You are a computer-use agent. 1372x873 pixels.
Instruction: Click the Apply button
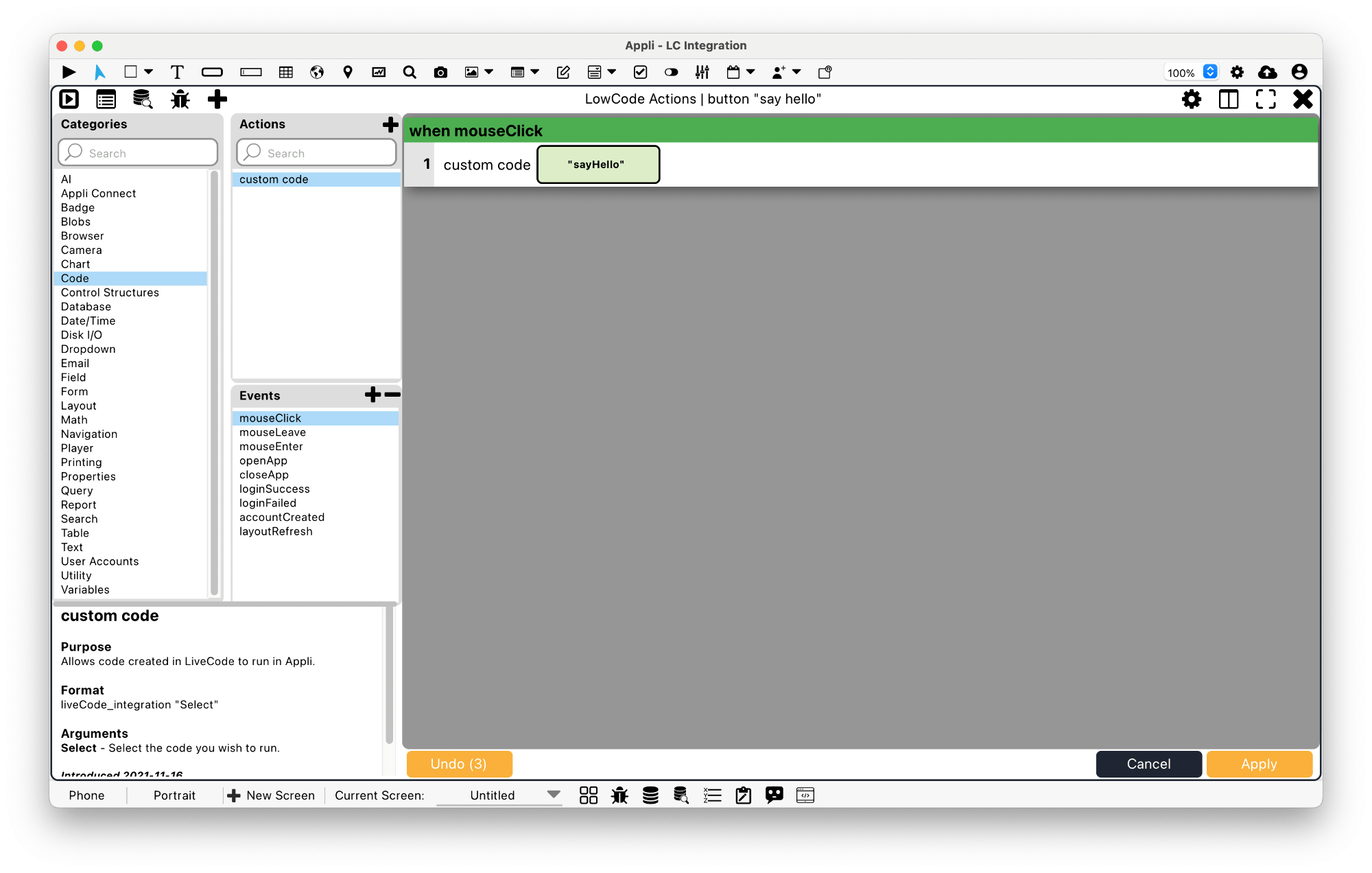coord(1259,764)
